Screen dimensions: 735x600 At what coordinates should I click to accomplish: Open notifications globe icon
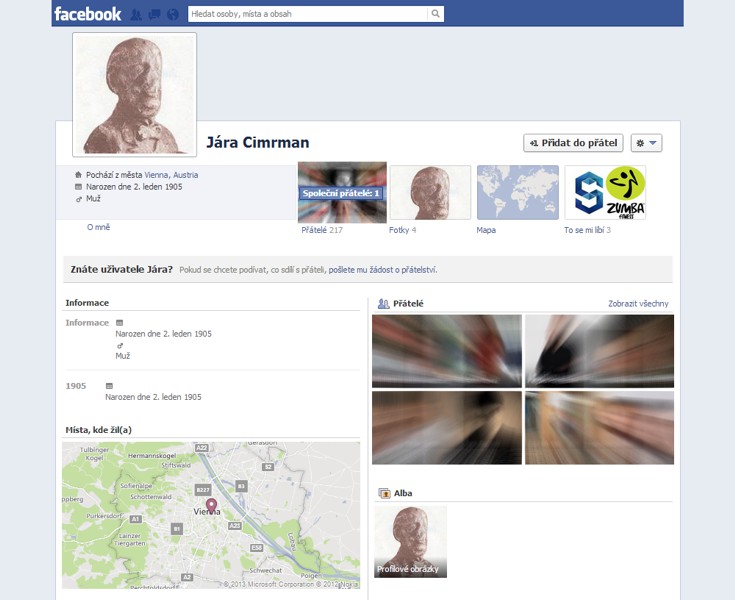point(172,15)
